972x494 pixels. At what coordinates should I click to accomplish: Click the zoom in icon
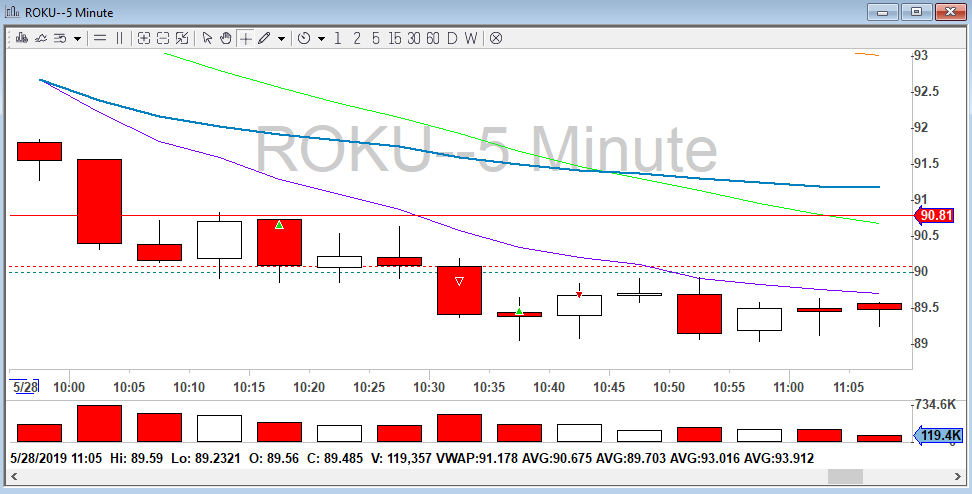[144, 38]
